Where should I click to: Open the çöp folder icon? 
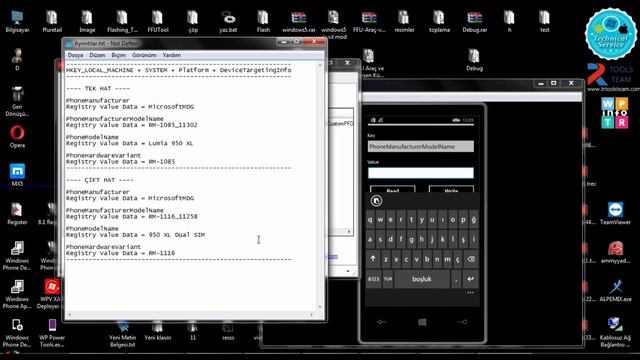click(193, 22)
